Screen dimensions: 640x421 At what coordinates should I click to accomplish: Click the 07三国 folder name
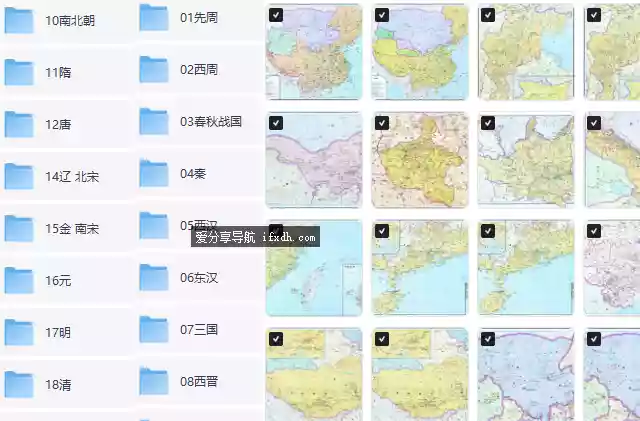click(199, 330)
